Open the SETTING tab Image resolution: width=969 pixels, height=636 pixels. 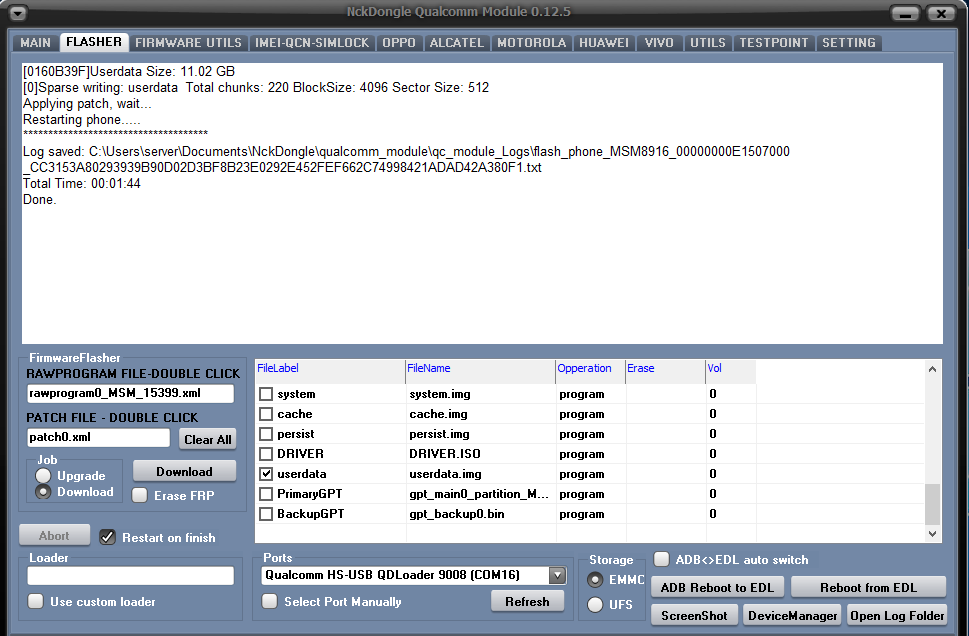848,43
